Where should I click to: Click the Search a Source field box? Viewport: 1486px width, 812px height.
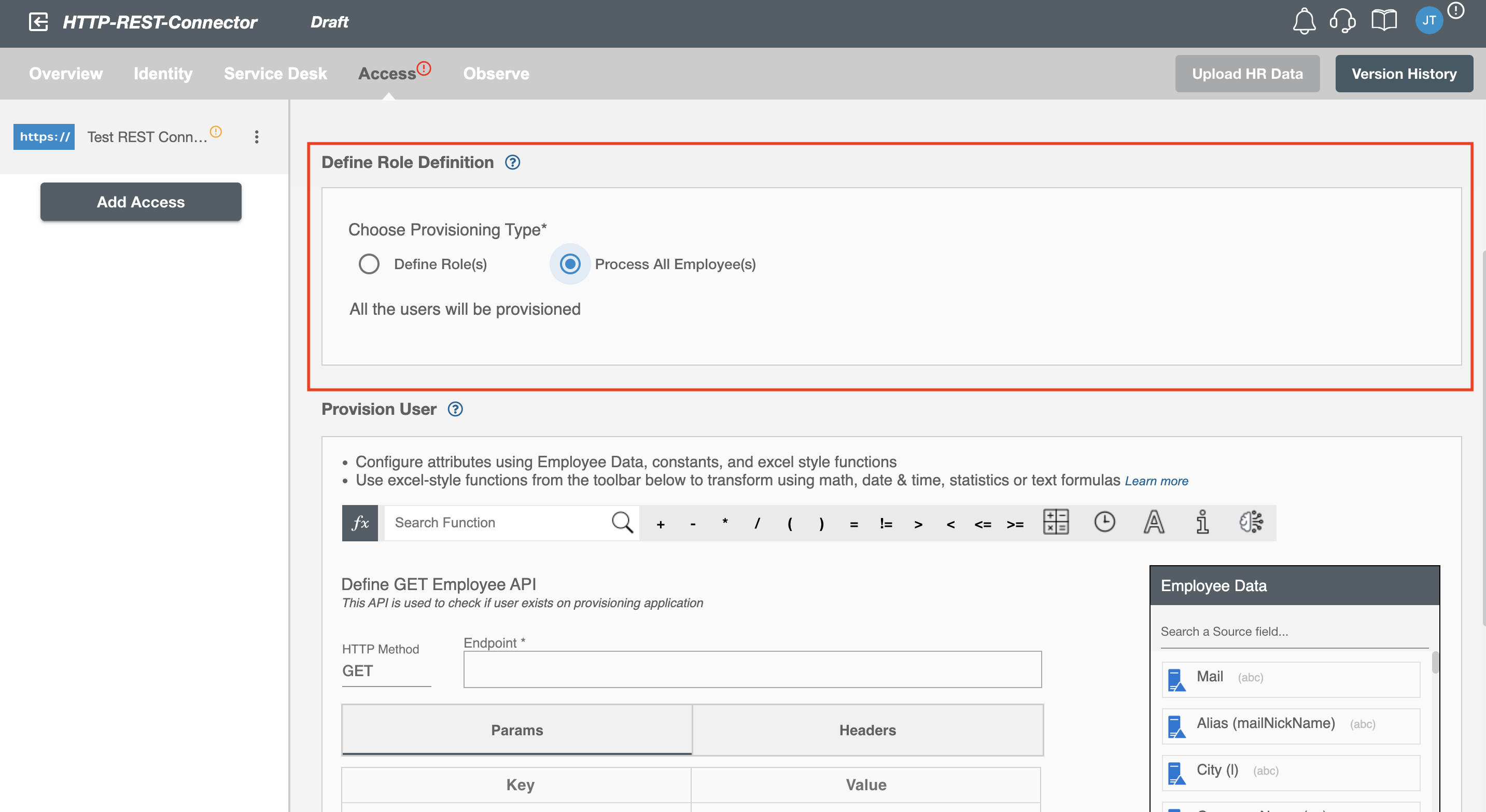(1294, 632)
